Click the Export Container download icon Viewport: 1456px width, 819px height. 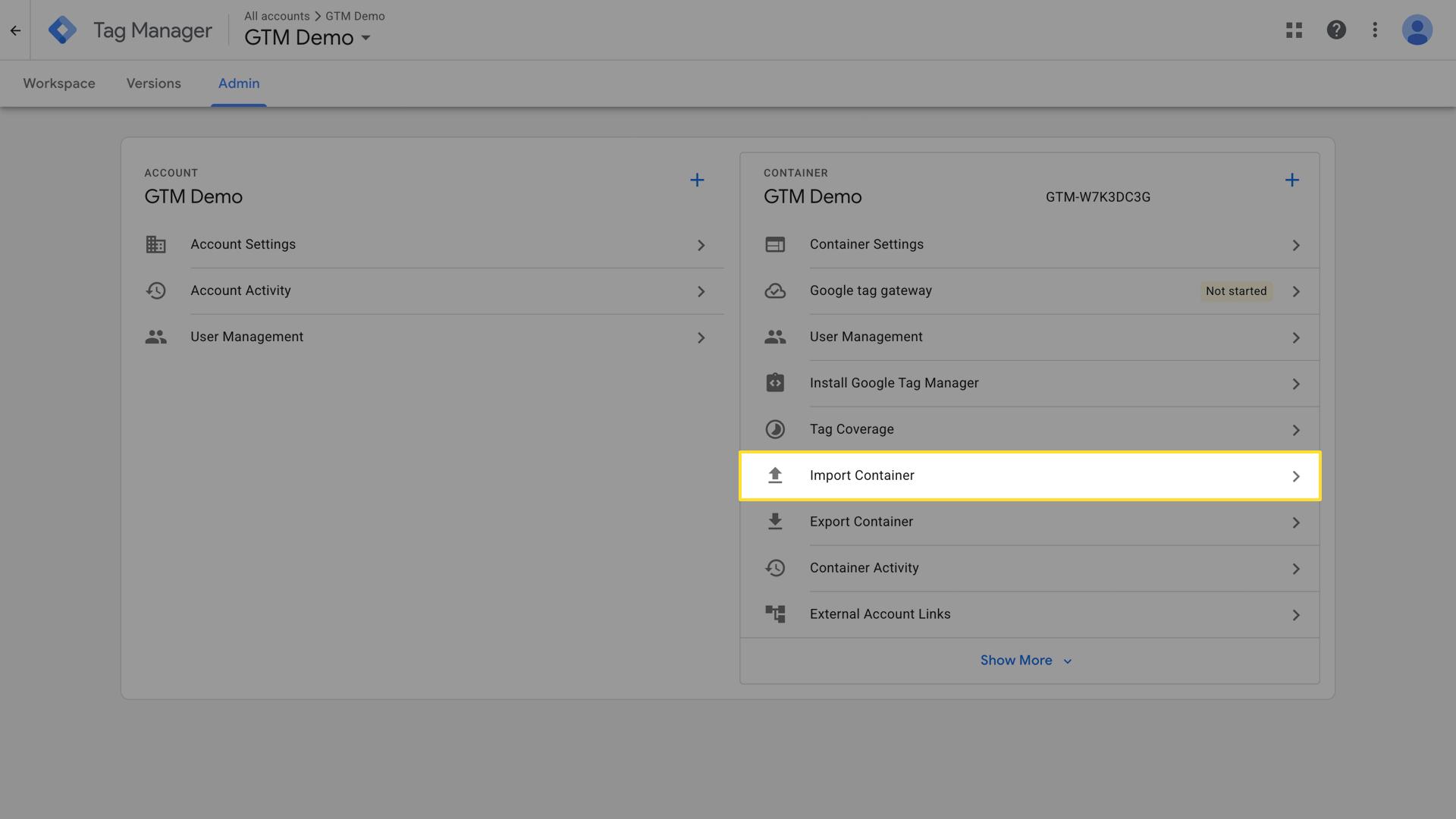[x=775, y=522]
